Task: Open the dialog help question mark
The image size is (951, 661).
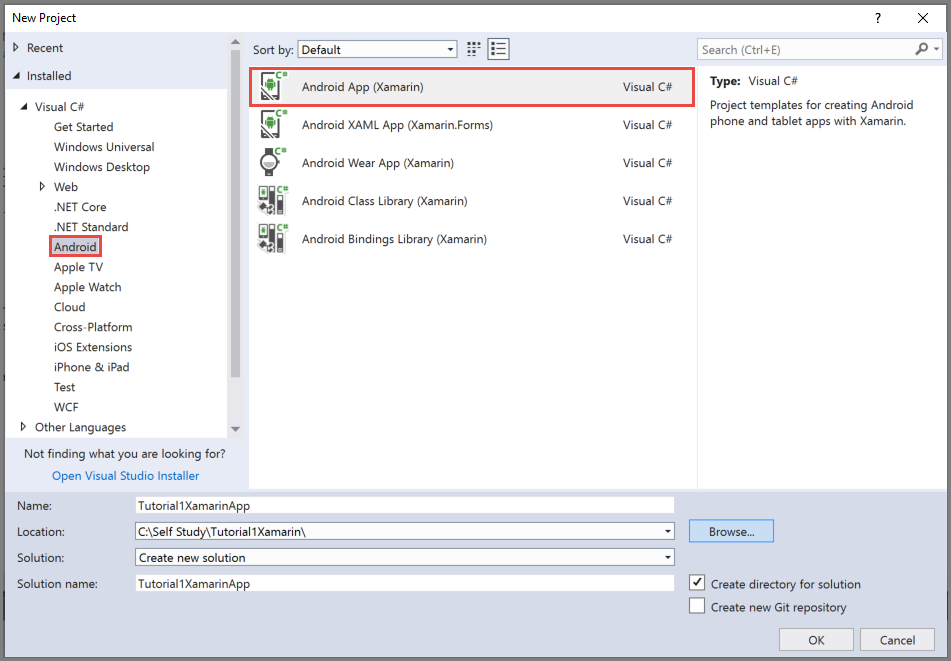Action: coord(878,18)
